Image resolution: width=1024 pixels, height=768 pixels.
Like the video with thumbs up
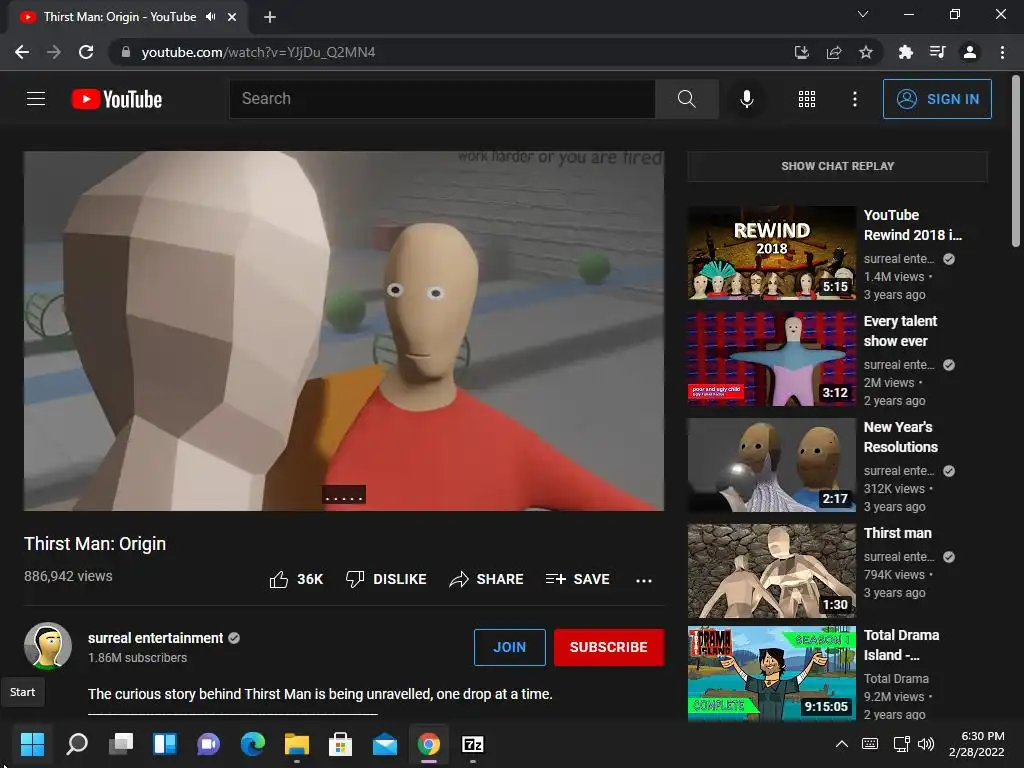coord(296,579)
